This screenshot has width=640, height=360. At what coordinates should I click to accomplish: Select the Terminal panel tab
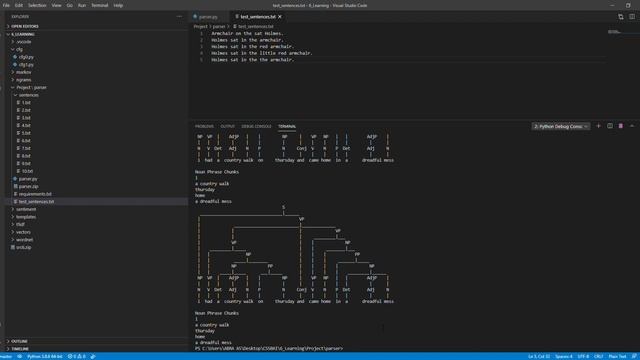pyautogui.click(x=287, y=127)
